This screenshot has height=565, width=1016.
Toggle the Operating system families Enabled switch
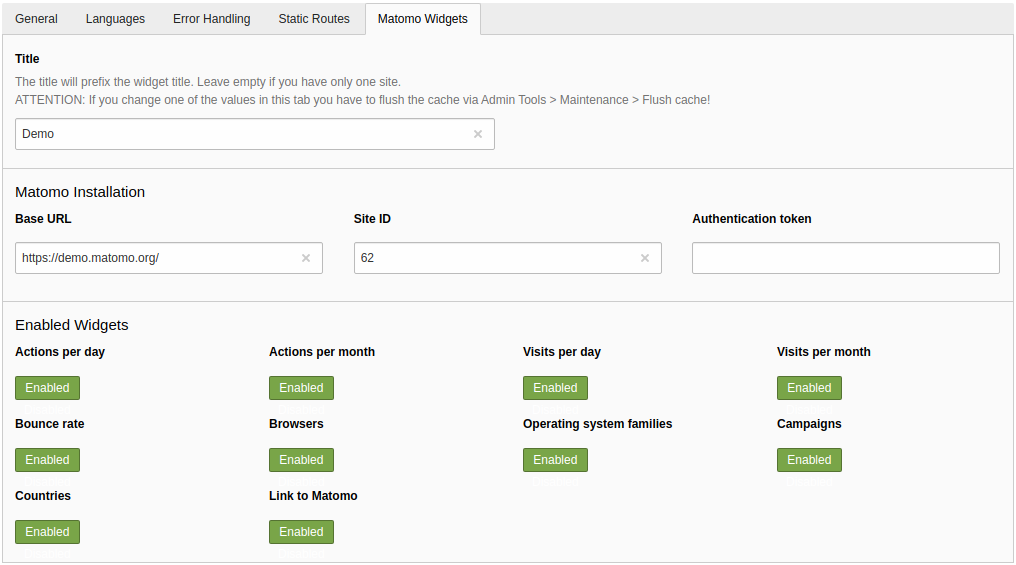[x=555, y=460]
